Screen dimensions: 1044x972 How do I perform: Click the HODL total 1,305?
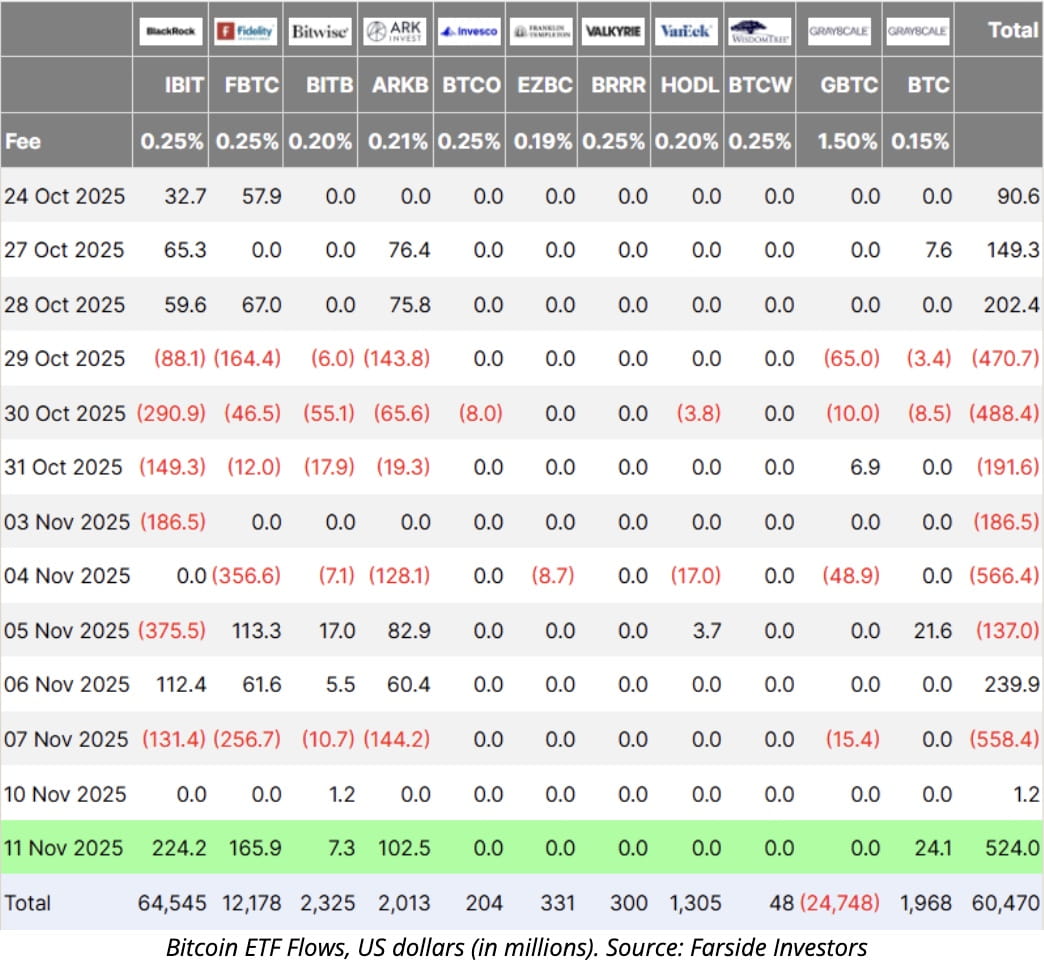[x=695, y=903]
